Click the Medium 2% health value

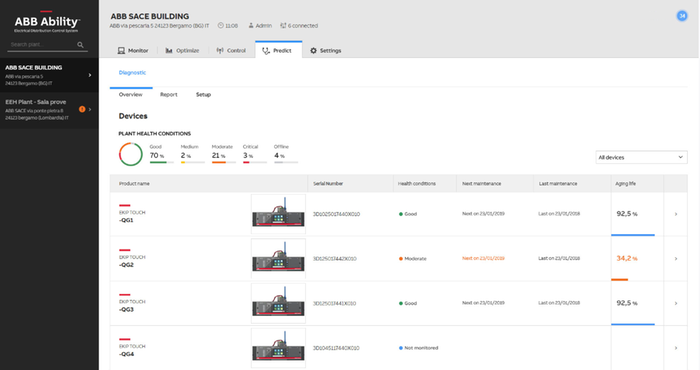coord(185,155)
